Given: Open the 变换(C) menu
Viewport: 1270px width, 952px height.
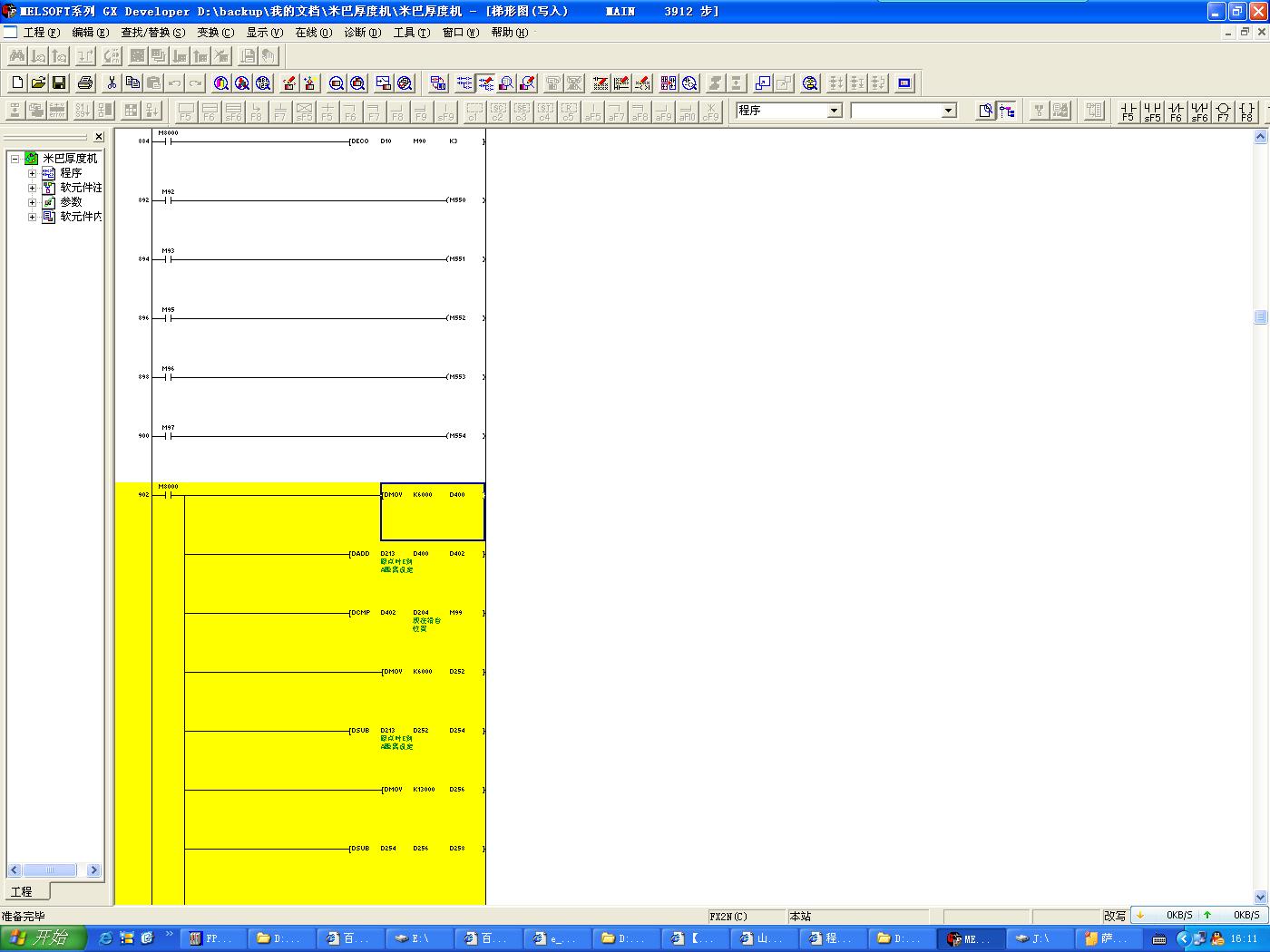Looking at the screenshot, I should (215, 33).
